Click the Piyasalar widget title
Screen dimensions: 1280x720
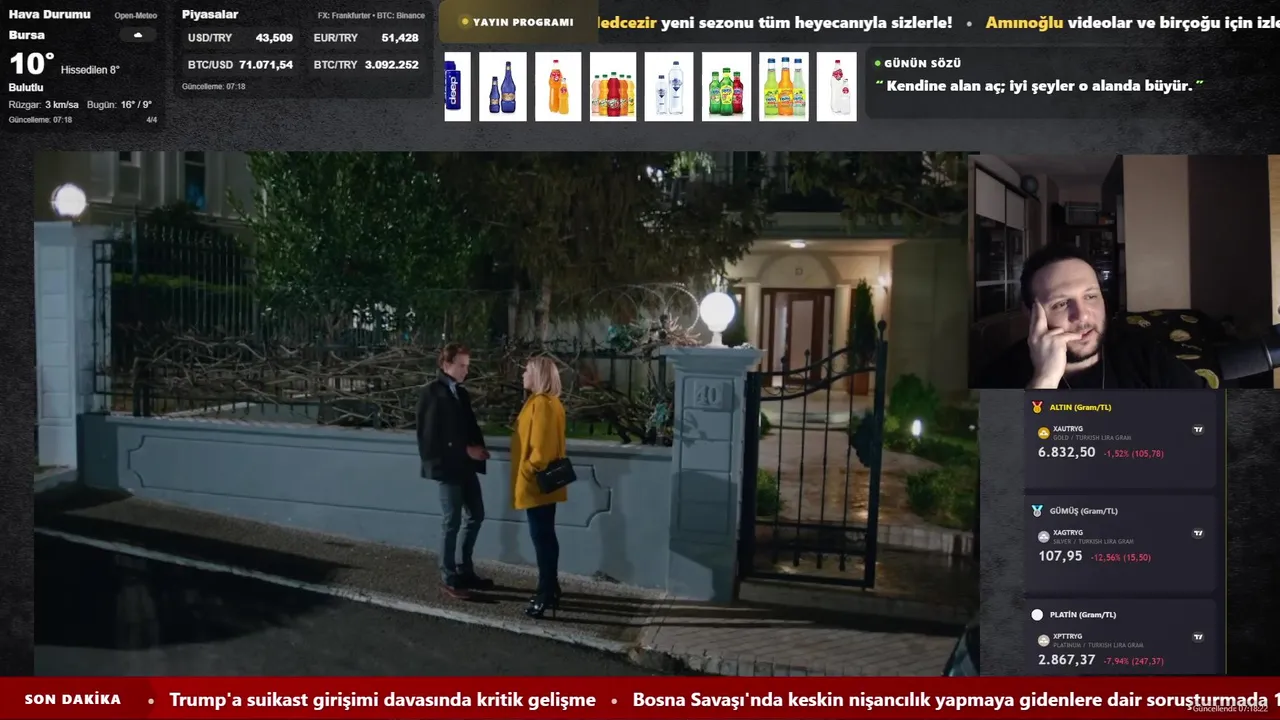[210, 14]
